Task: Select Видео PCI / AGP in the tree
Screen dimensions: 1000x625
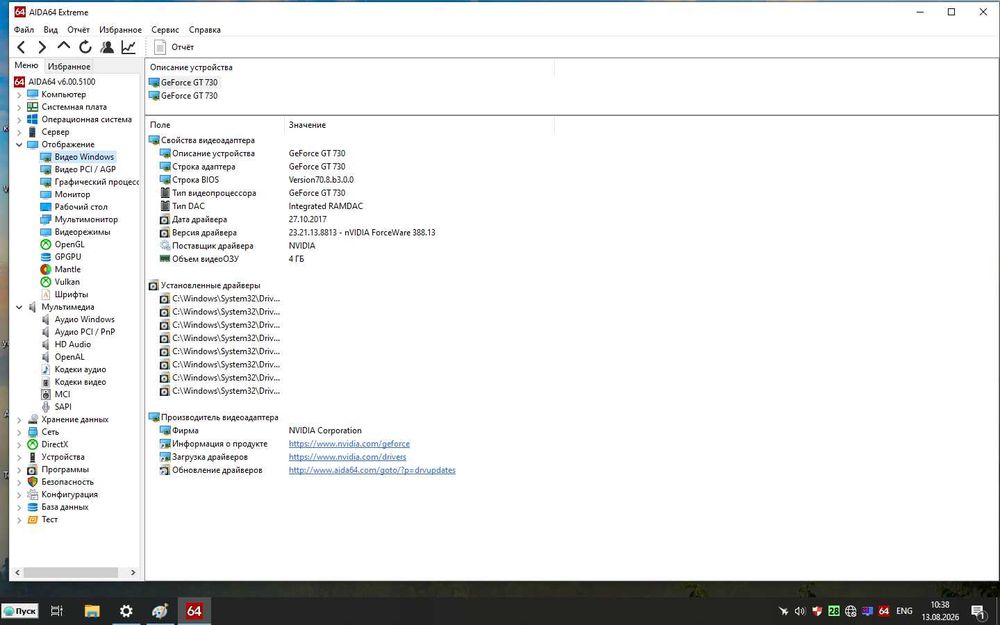Action: [85, 169]
